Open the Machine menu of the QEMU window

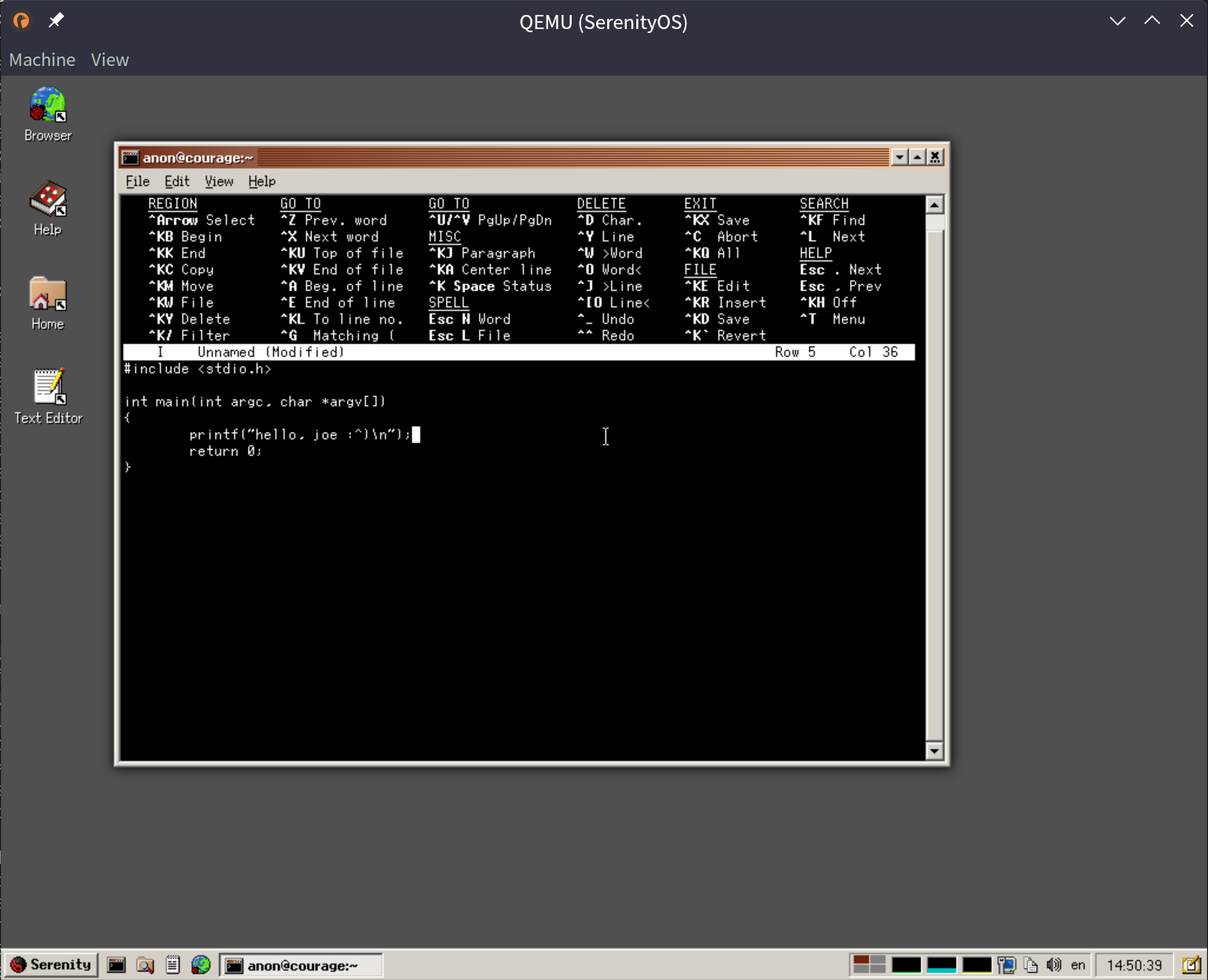coord(42,59)
